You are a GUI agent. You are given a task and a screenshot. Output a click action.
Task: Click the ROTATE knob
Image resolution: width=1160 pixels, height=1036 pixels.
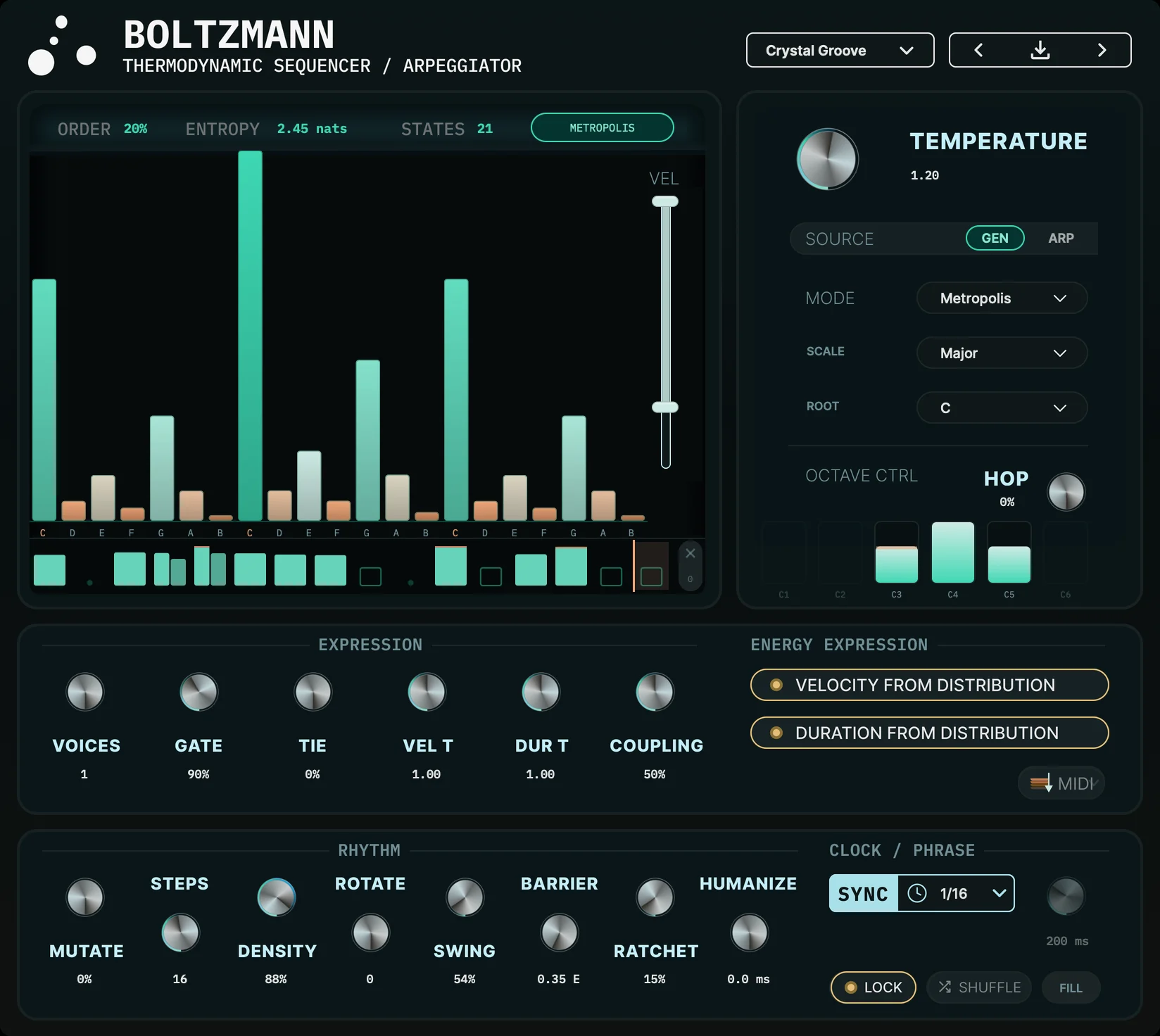pyautogui.click(x=371, y=933)
